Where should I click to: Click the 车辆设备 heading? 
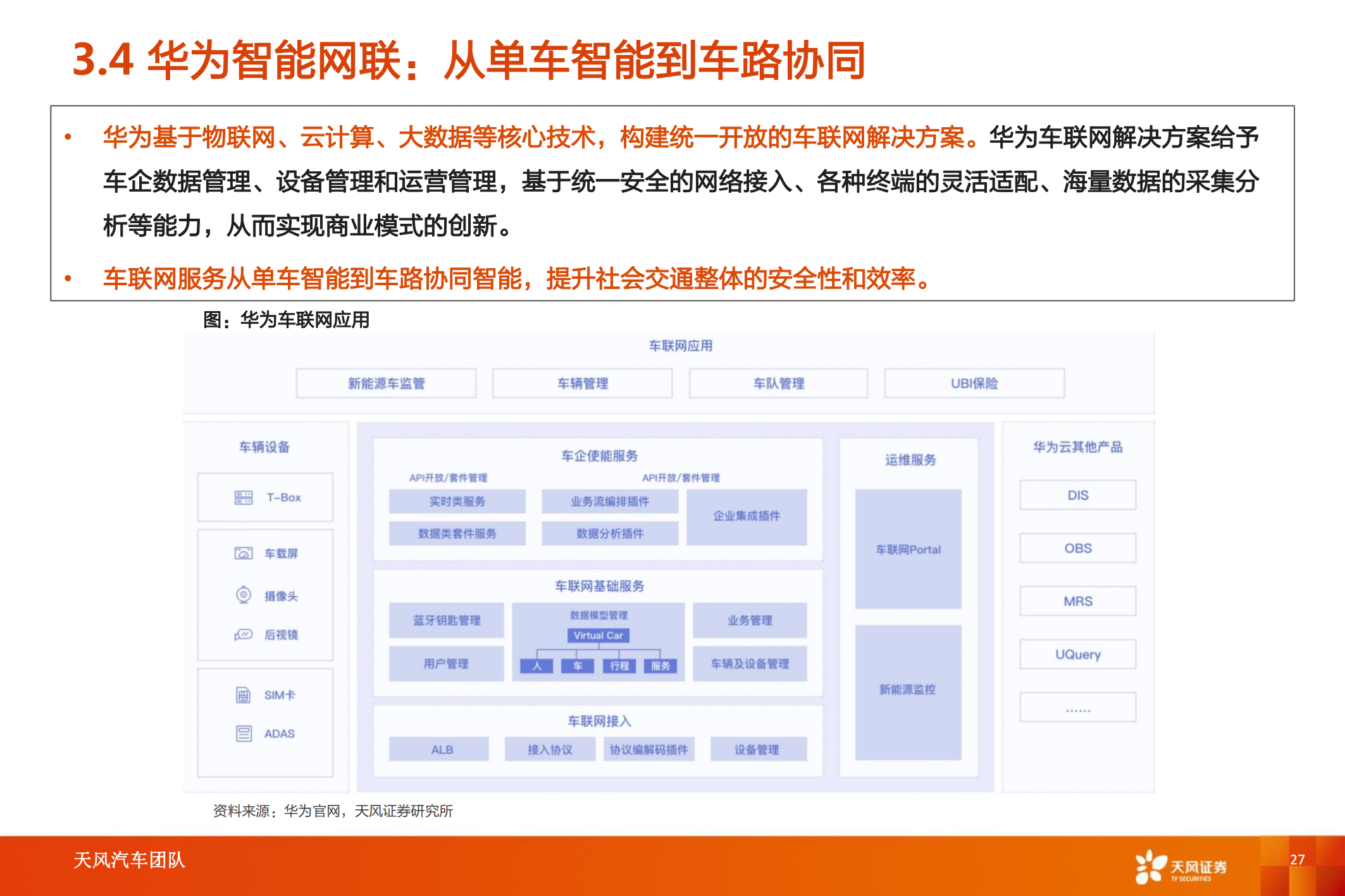pos(264,447)
